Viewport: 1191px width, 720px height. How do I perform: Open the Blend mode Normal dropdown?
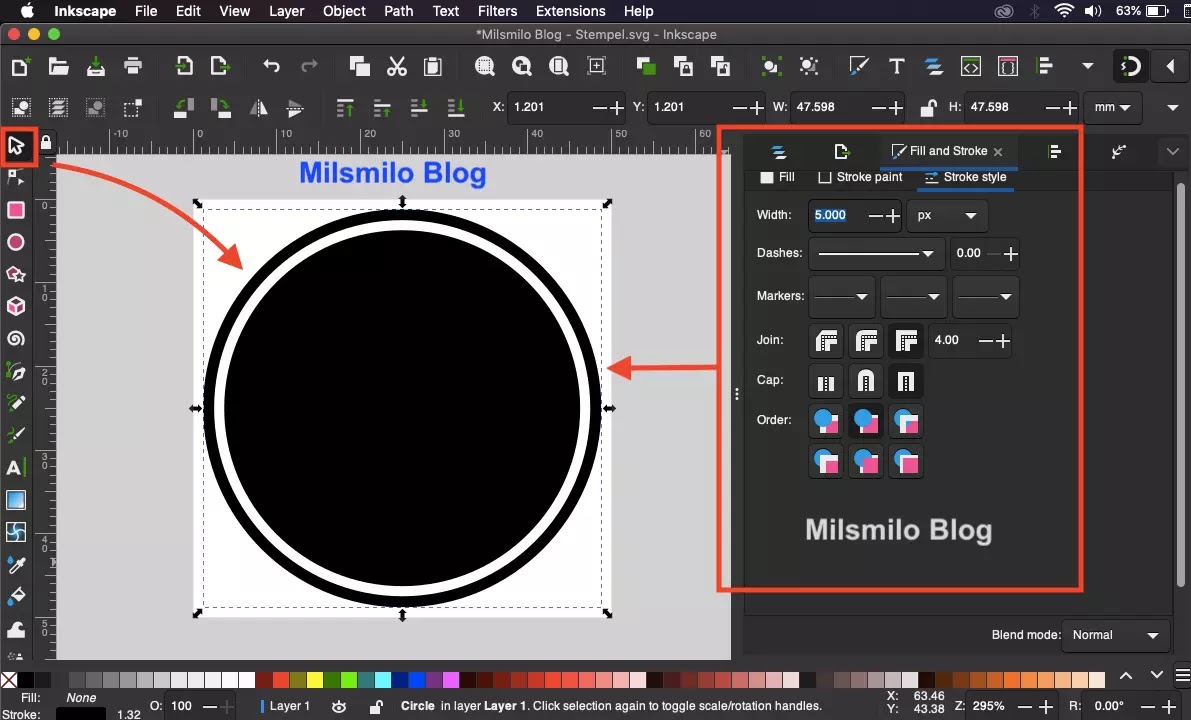[x=1117, y=635]
